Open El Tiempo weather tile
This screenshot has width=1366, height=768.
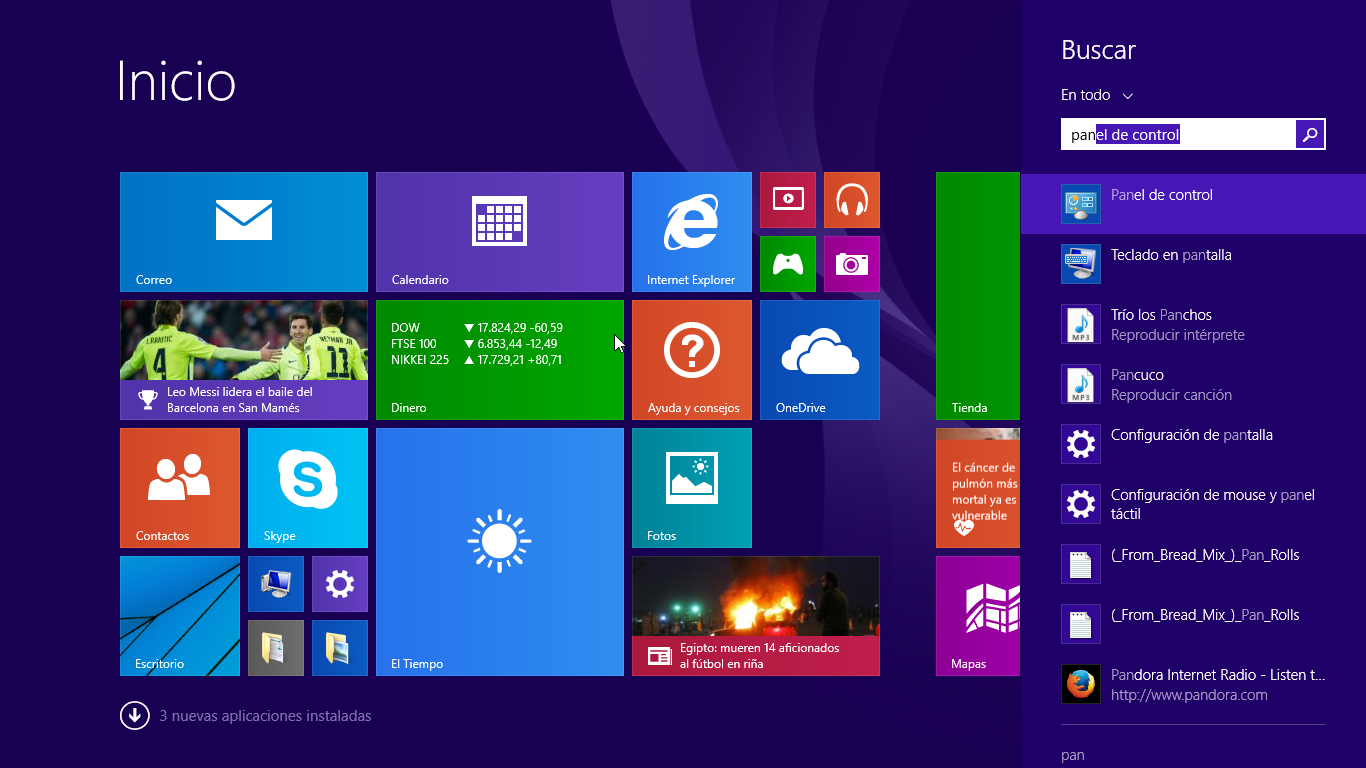[x=500, y=552]
